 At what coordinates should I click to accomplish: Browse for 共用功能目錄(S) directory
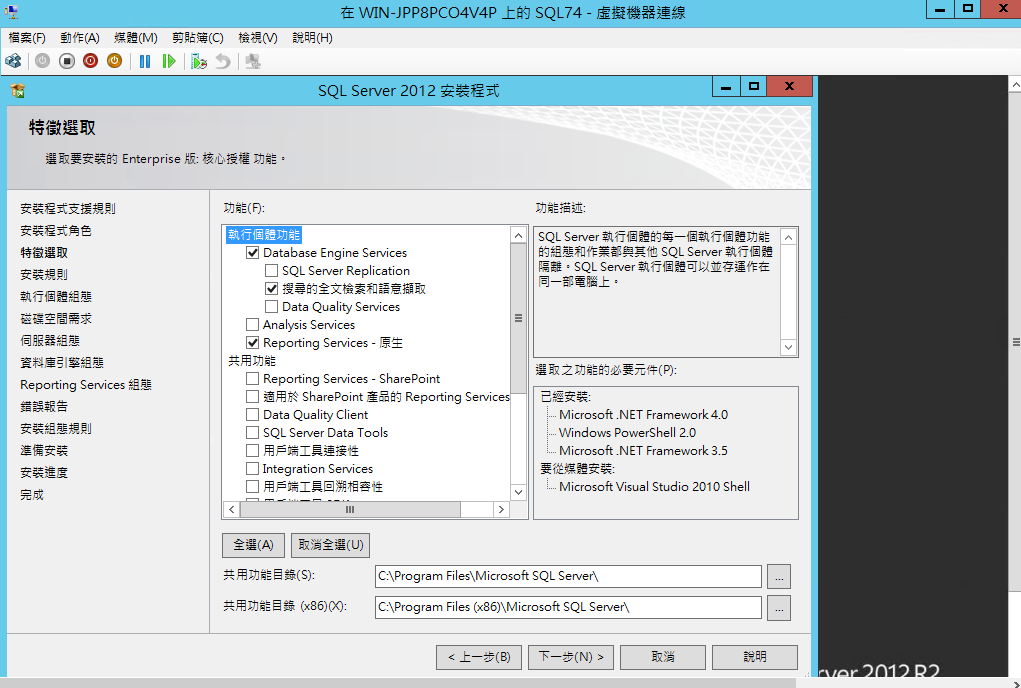tap(779, 576)
